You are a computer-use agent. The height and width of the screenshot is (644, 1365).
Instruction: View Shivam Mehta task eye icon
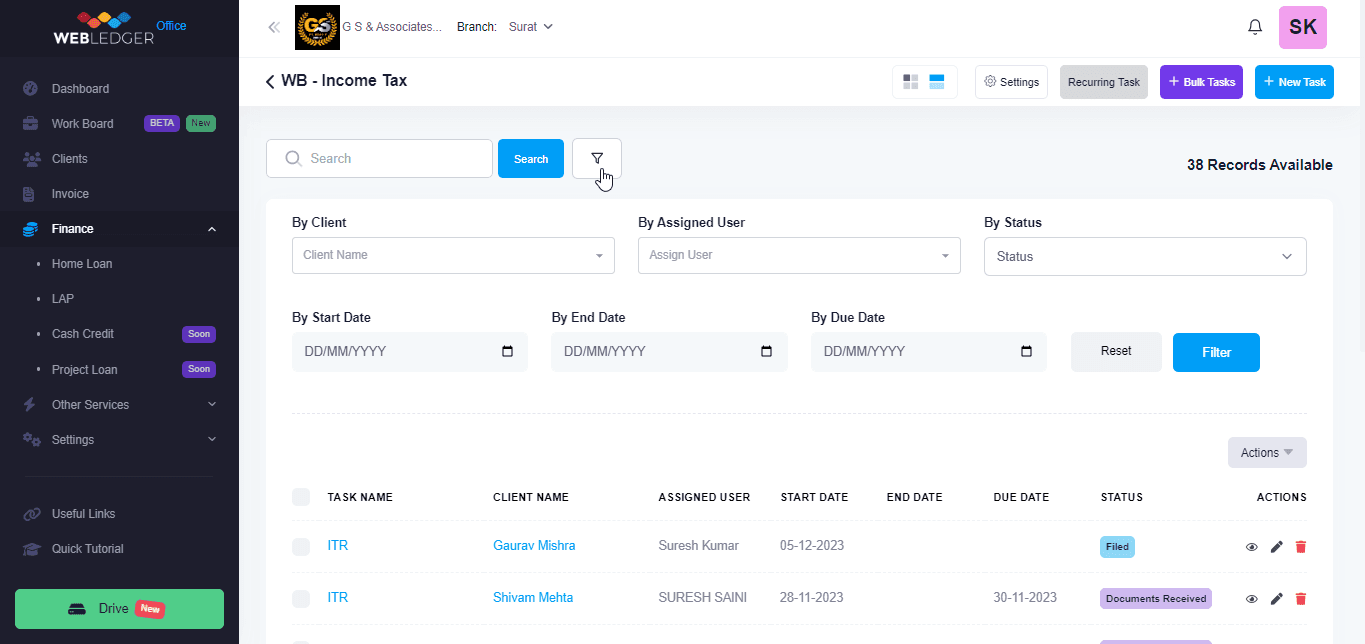[x=1251, y=599]
